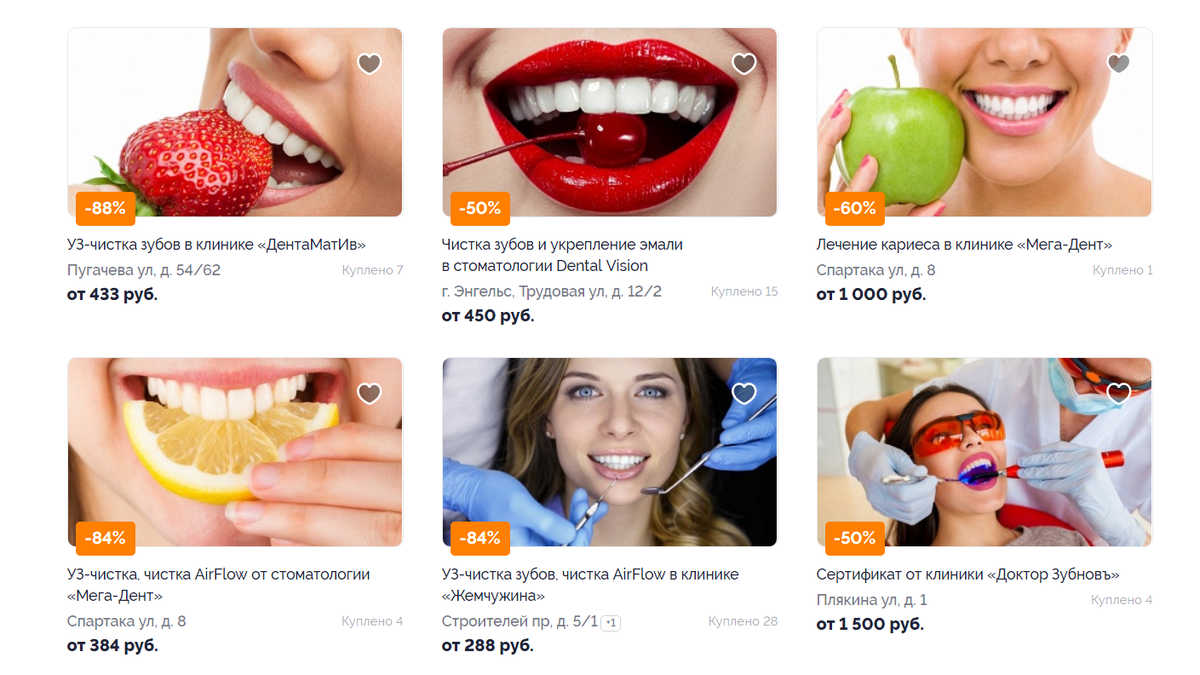Click -84% badge on the dentist-tools image
The height and width of the screenshot is (675, 1200).
[480, 538]
